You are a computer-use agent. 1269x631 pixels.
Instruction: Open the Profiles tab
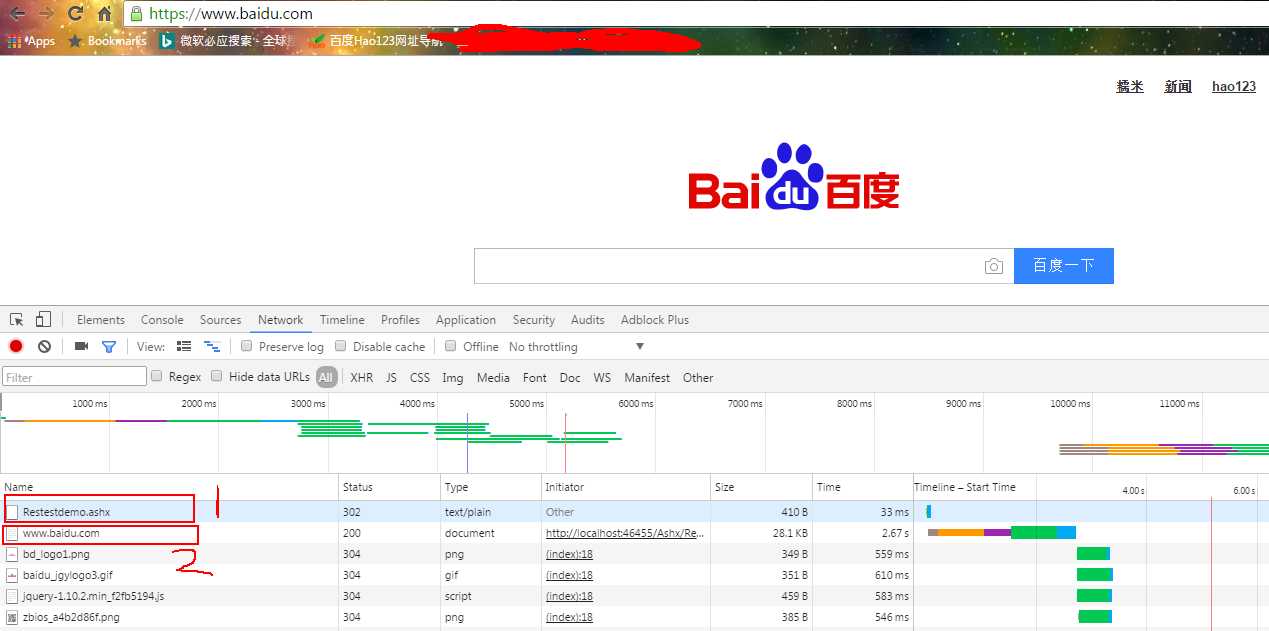(x=400, y=320)
